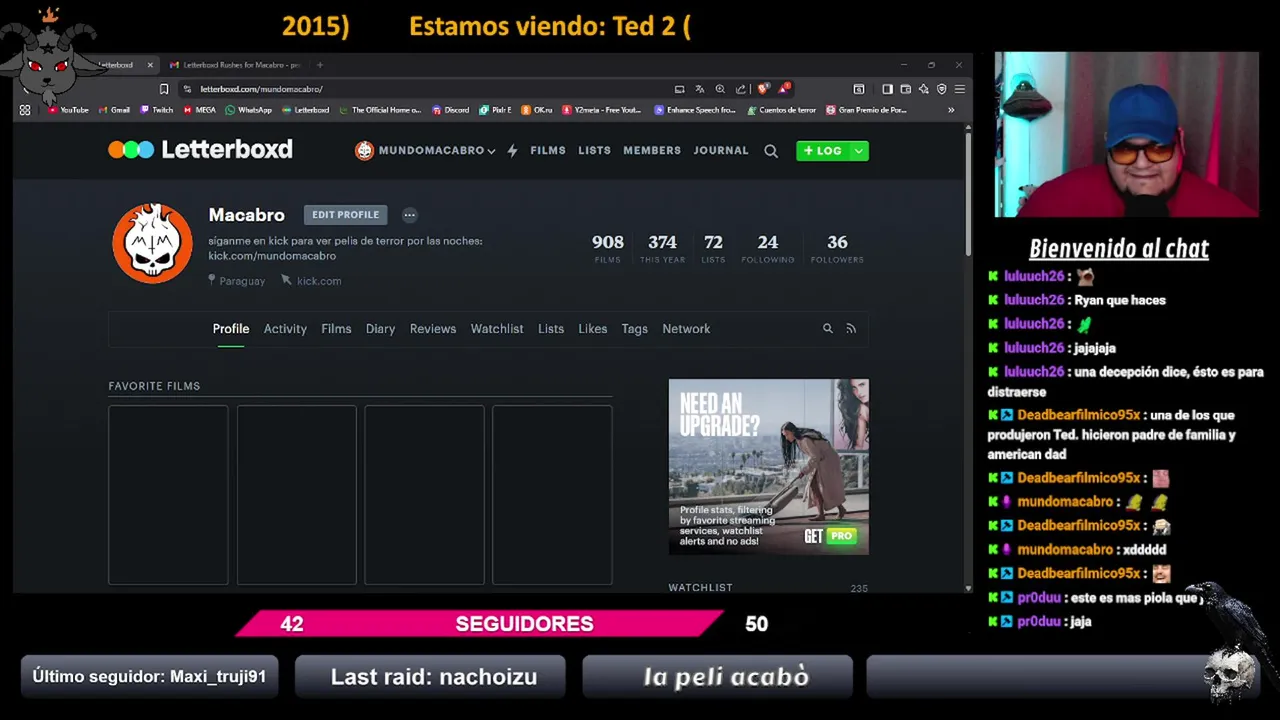
Task: Open LISTS in the top navigation
Action: pos(594,151)
